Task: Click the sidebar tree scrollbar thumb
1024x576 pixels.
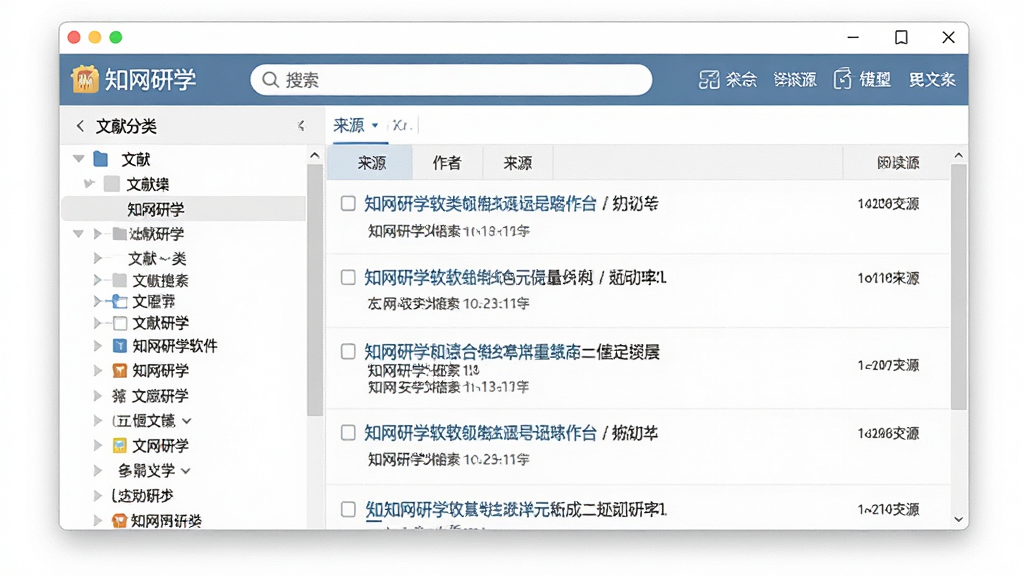Action: click(x=315, y=290)
